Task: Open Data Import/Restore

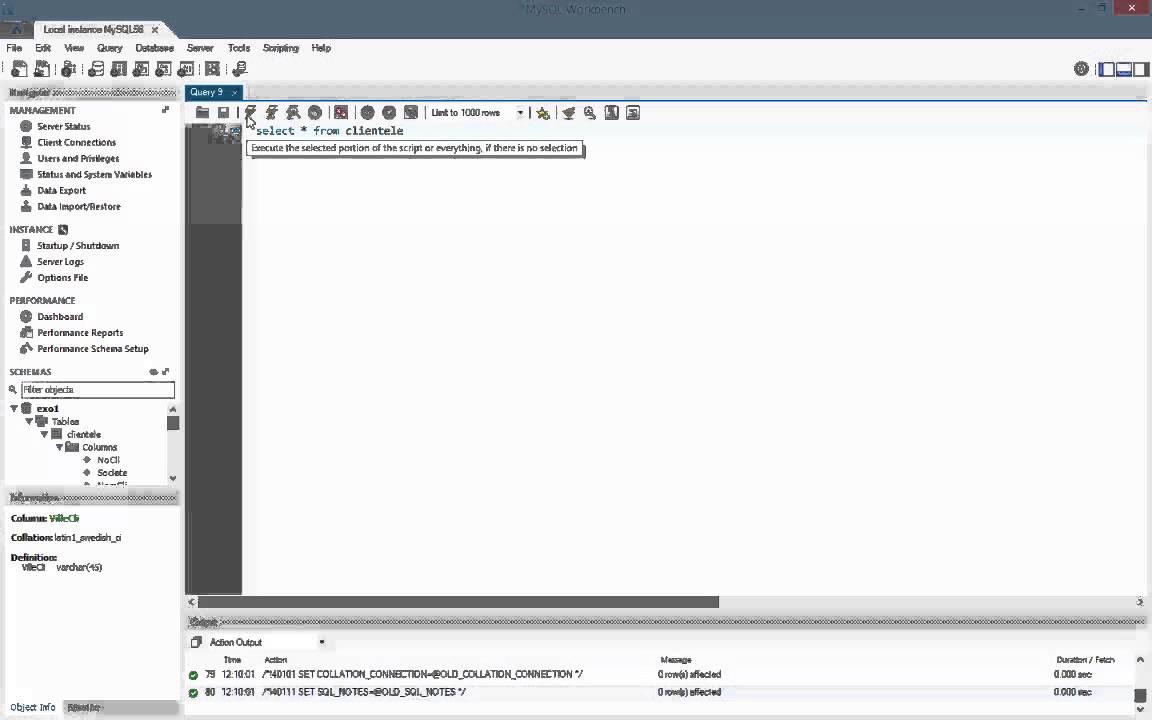Action: pyautogui.click(x=79, y=206)
